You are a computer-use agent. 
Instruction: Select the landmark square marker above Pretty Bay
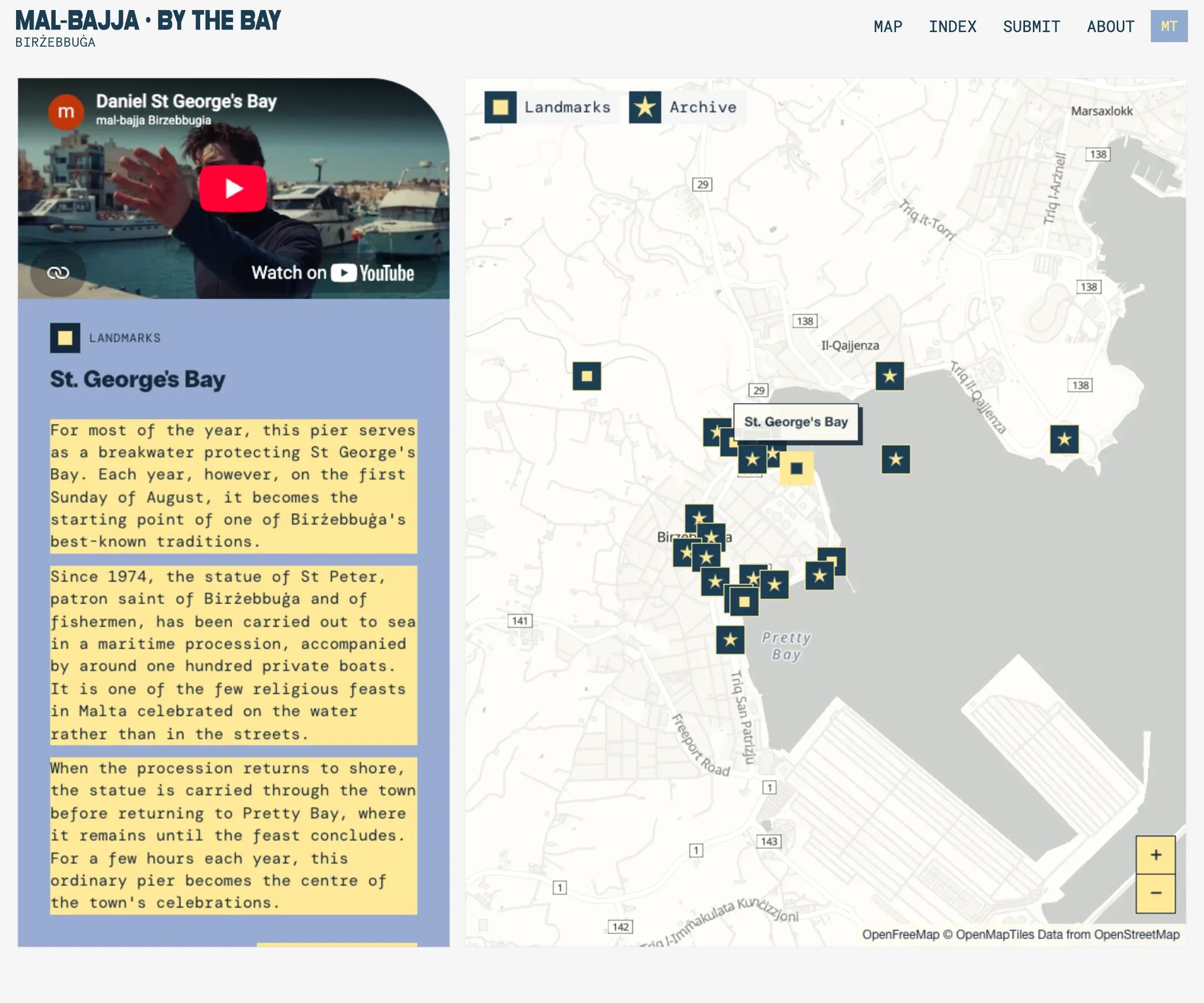coord(744,601)
